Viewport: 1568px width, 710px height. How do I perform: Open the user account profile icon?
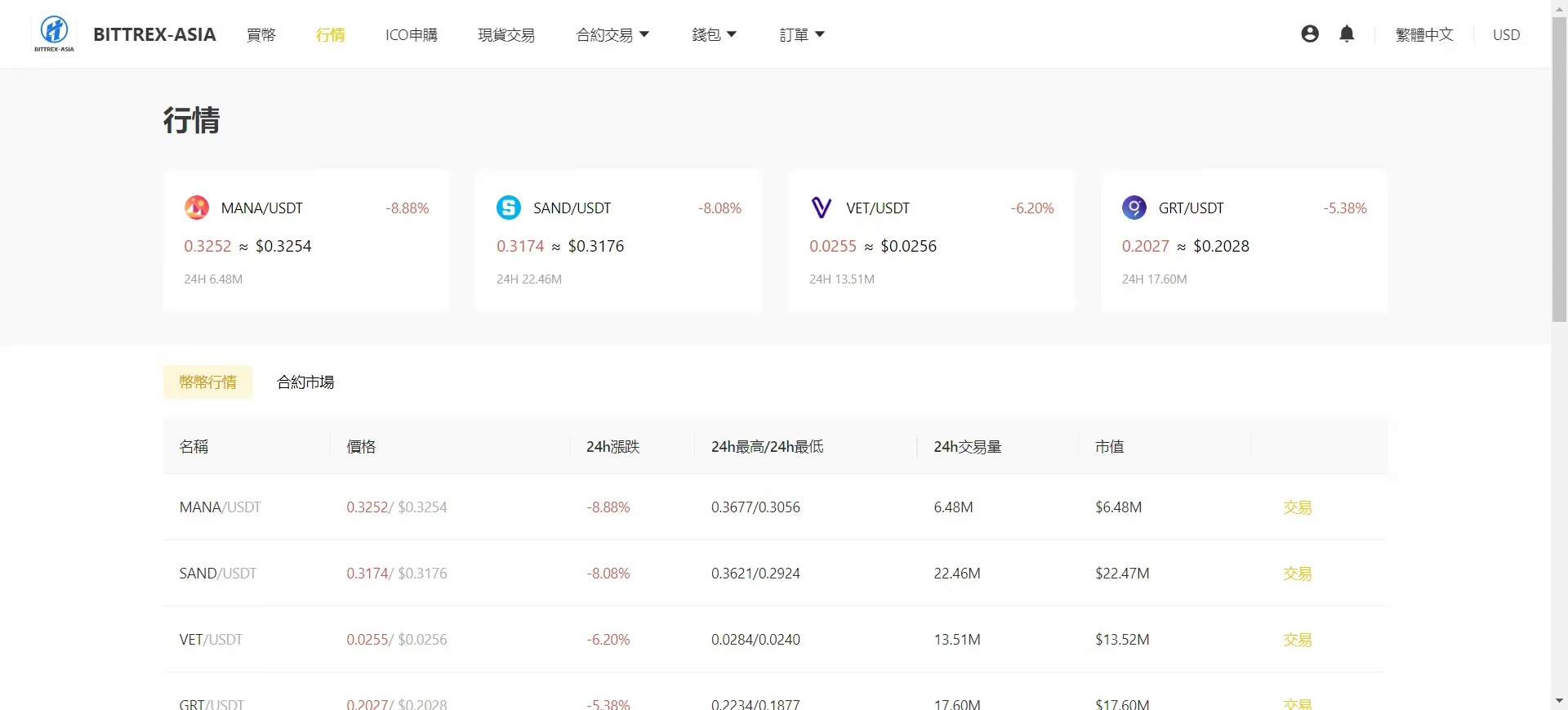pos(1310,33)
